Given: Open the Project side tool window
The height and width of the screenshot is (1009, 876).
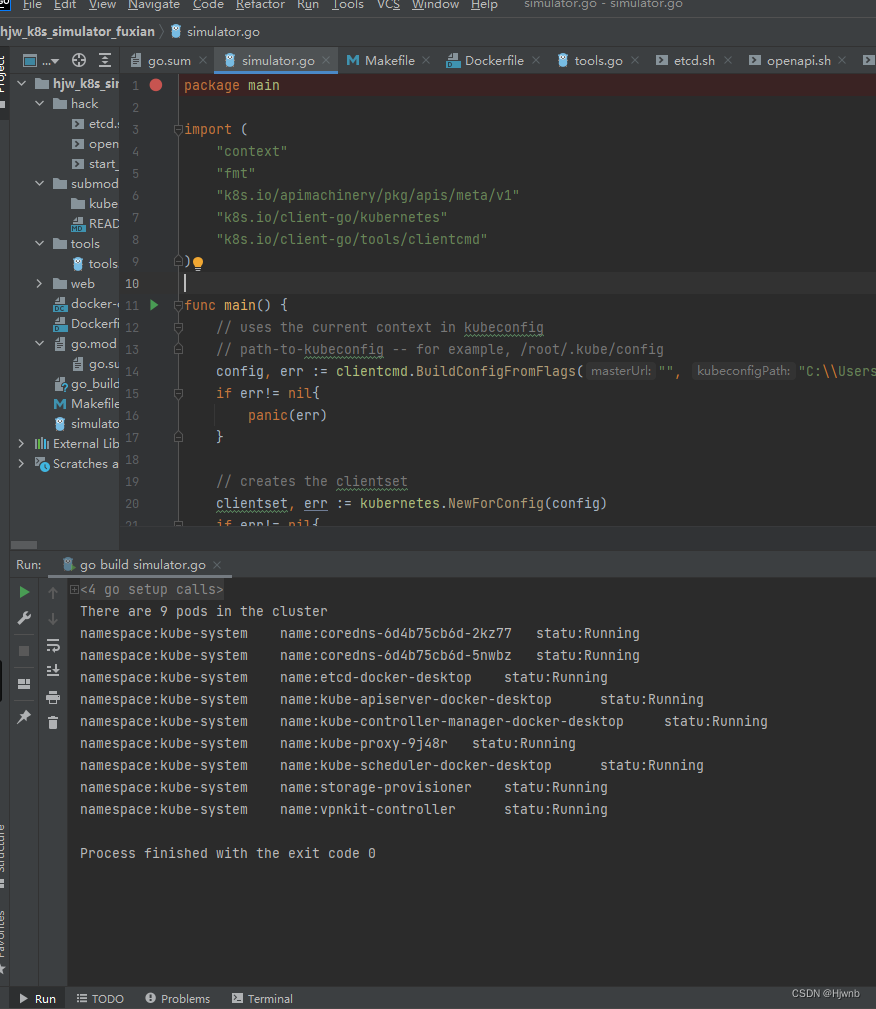Looking at the screenshot, I should coord(3,79).
